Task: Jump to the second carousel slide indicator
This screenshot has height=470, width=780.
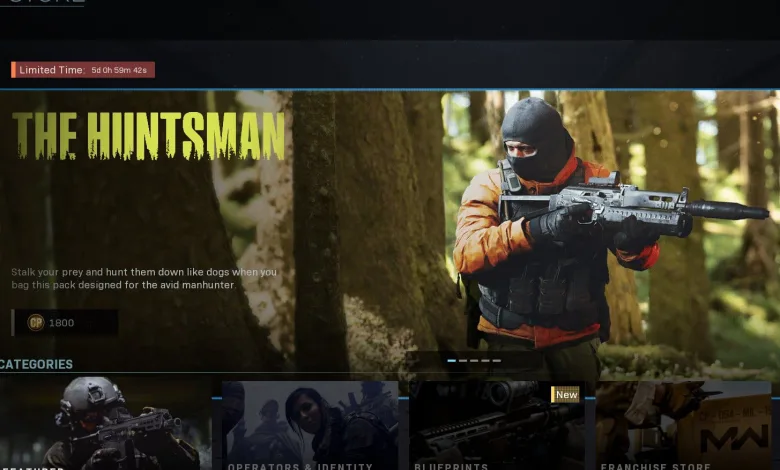Action: tap(464, 360)
